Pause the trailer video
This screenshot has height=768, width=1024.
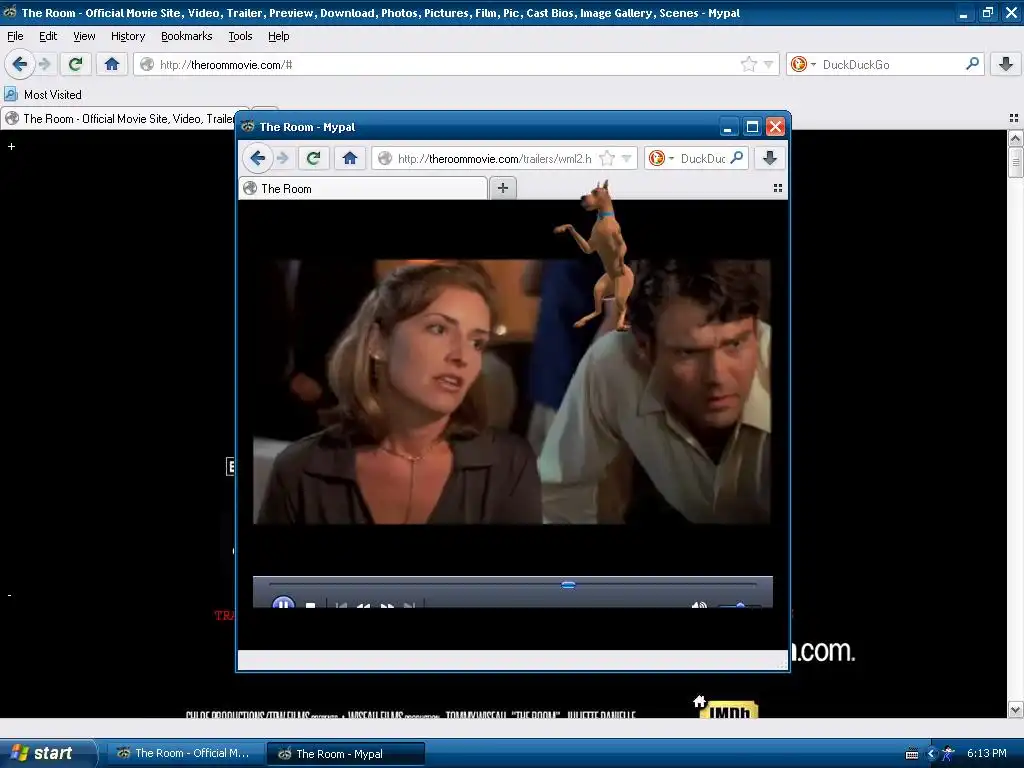(x=283, y=603)
